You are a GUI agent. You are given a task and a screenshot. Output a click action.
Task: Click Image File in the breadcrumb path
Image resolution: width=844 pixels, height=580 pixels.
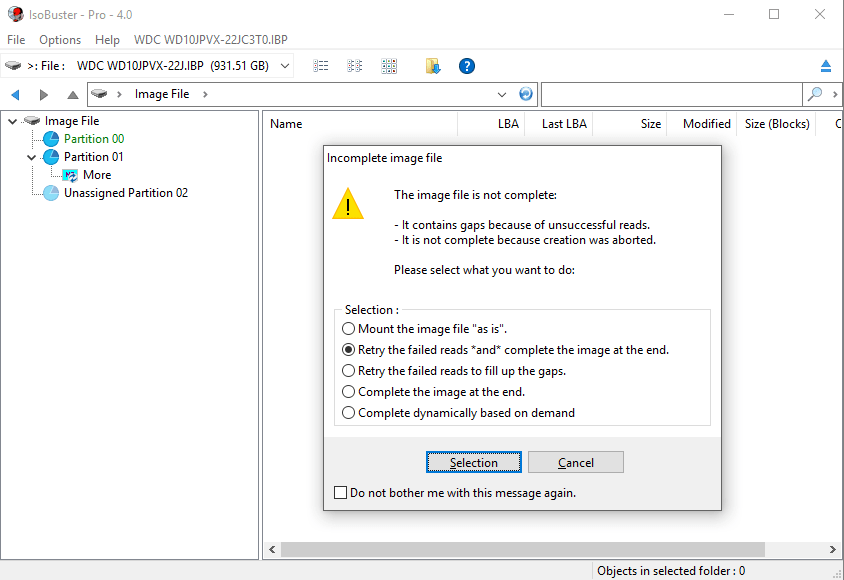[x=162, y=94]
